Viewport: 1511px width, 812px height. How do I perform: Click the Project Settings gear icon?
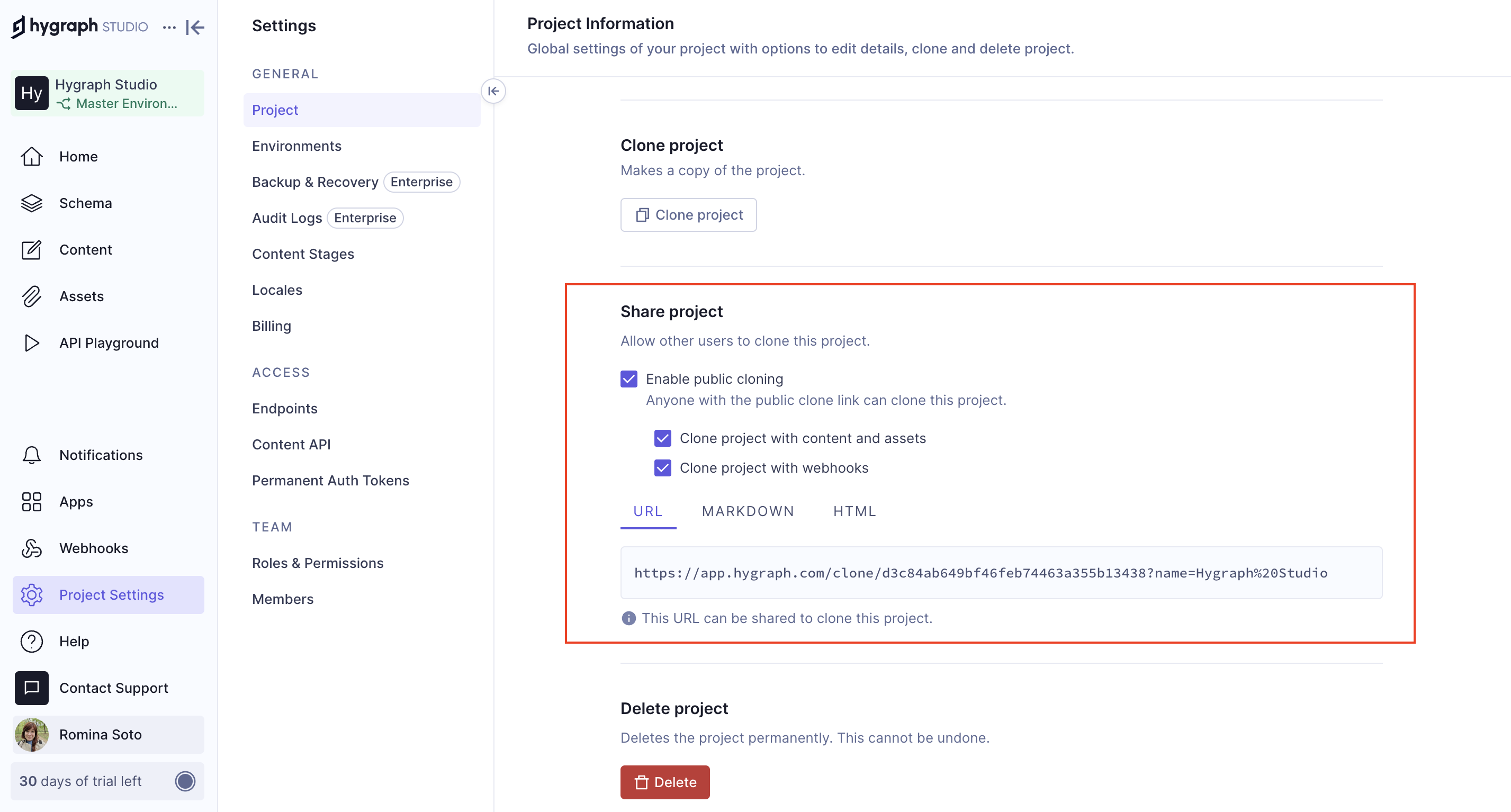[x=31, y=594]
